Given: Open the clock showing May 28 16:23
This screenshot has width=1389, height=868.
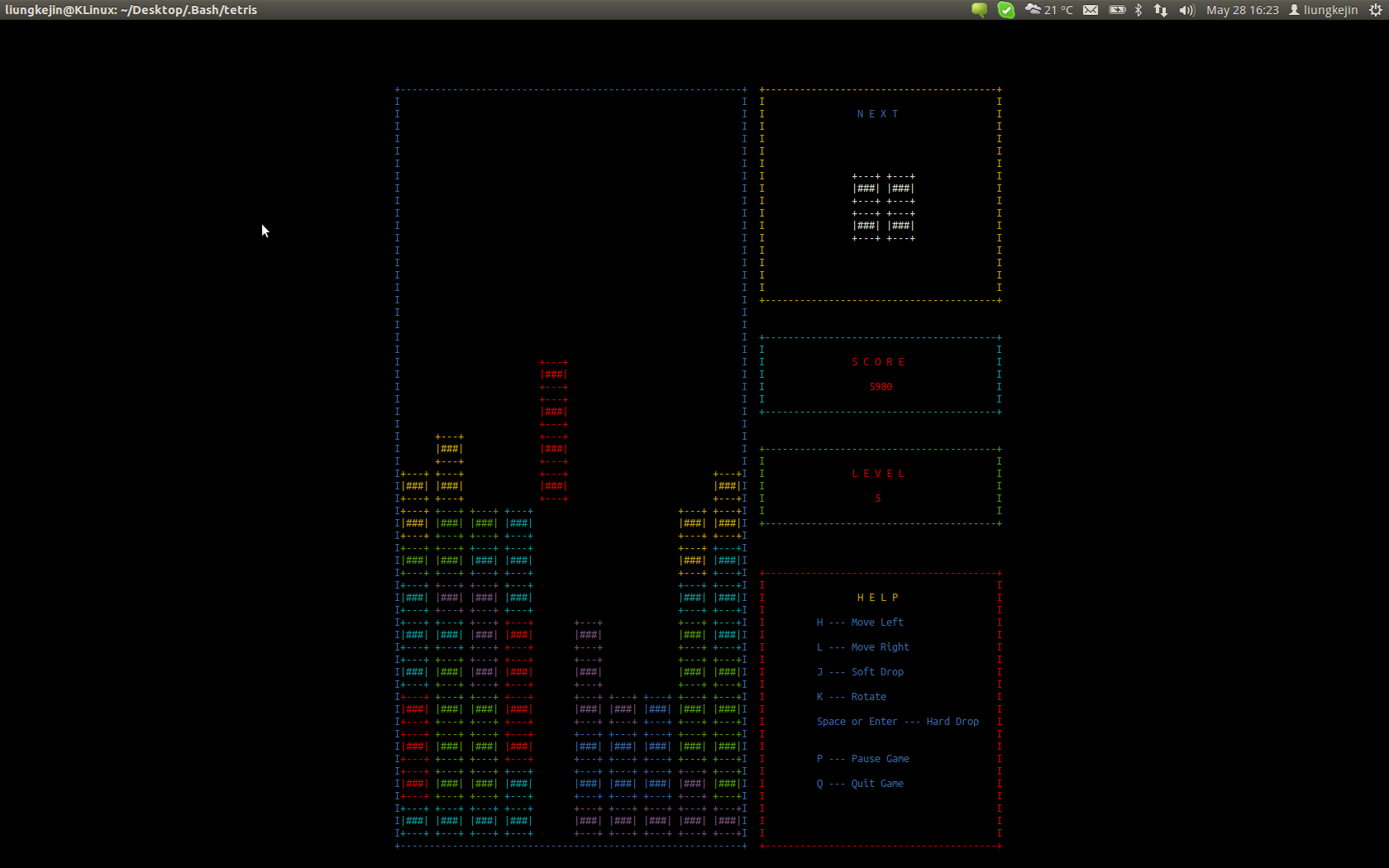Looking at the screenshot, I should 1242,10.
